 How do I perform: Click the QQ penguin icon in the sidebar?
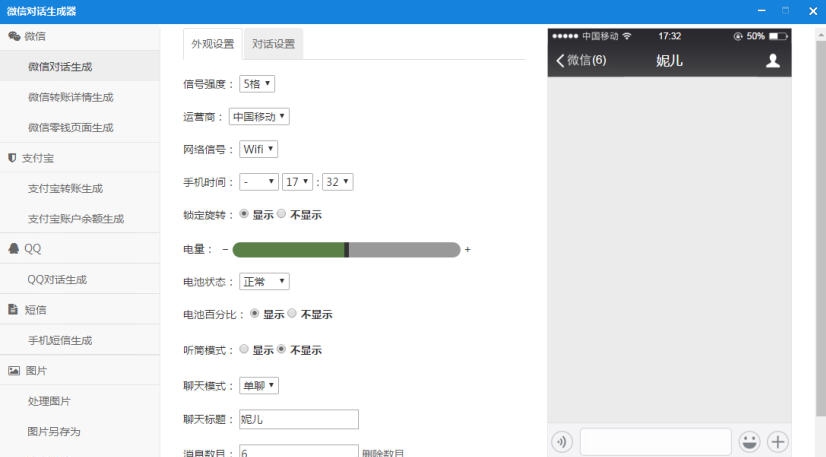coord(14,249)
